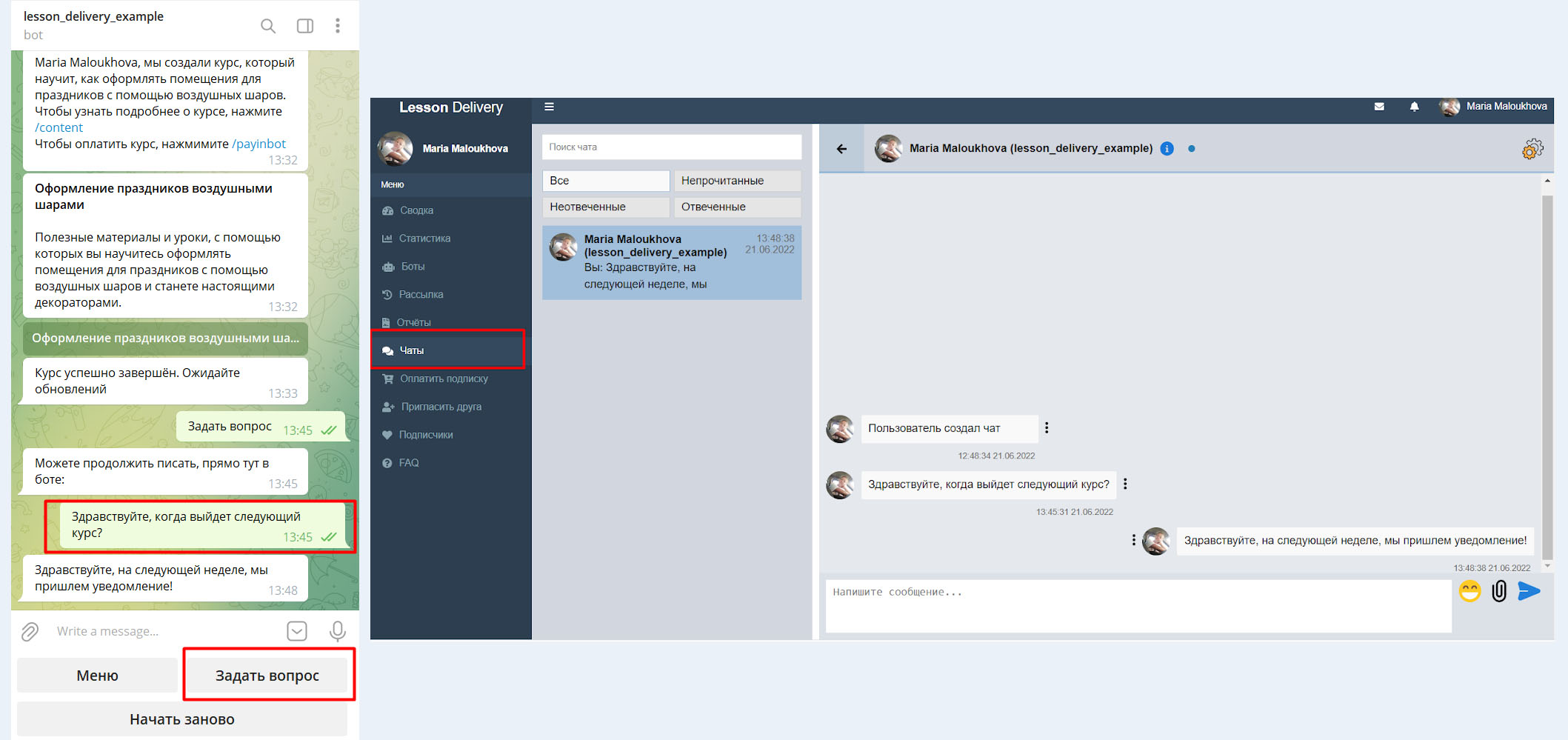The image size is (1568, 740).
Task: Toggle the Telegram side panel icon
Action: point(304,27)
